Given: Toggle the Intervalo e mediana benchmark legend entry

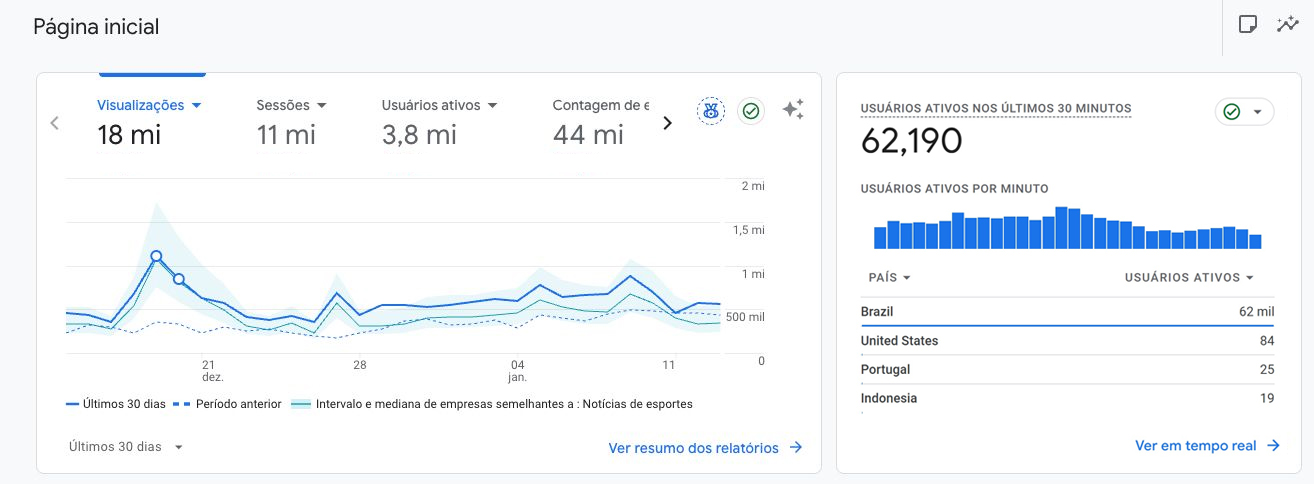Looking at the screenshot, I should [x=492, y=404].
